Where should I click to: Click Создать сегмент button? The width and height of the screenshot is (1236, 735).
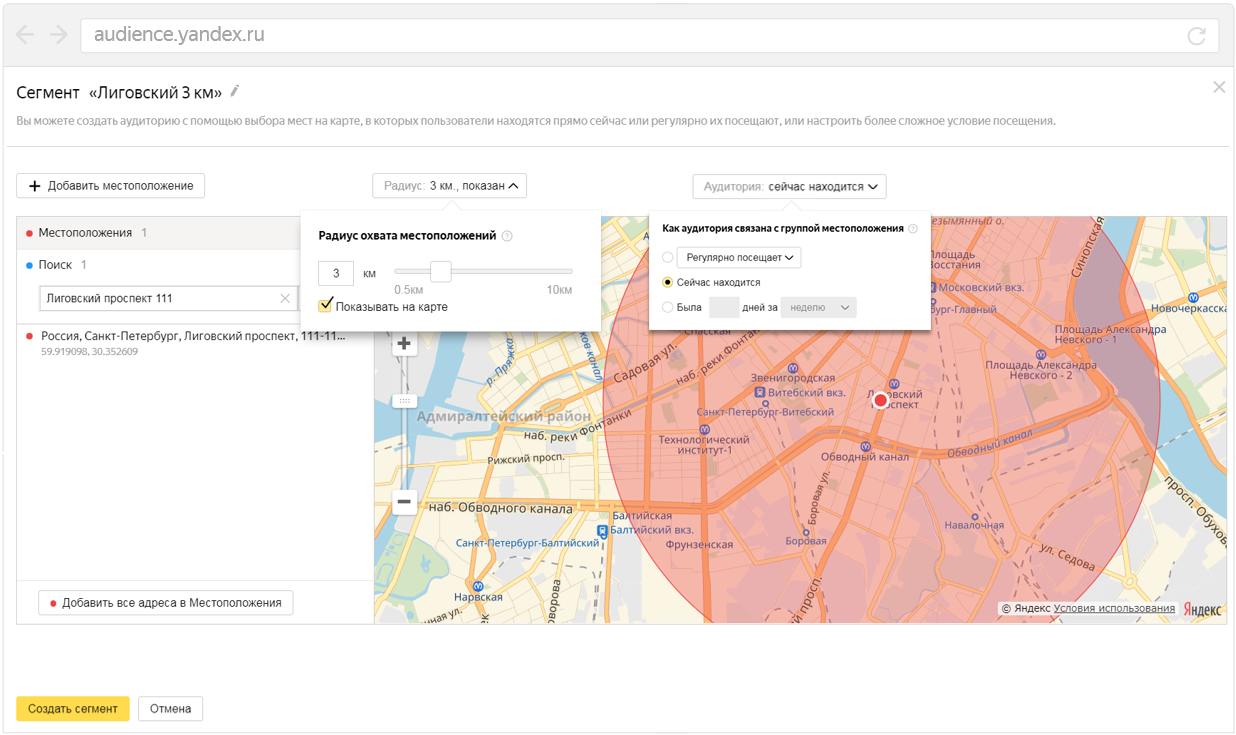73,709
